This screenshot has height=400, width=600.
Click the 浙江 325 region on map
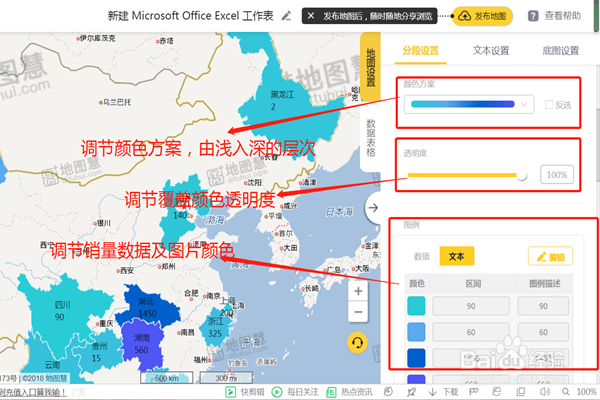click(x=216, y=327)
